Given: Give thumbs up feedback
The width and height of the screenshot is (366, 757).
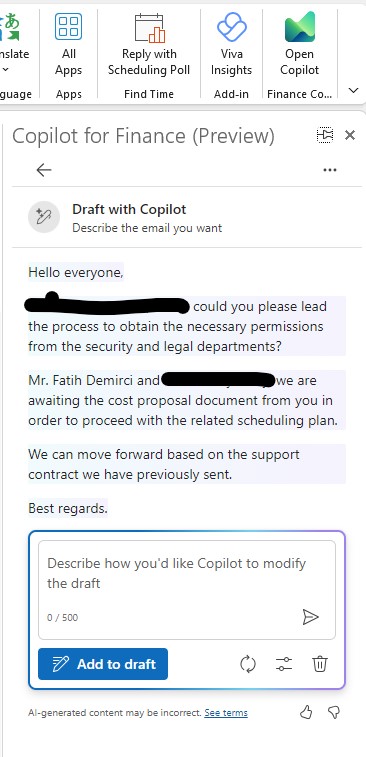Looking at the screenshot, I should tap(306, 712).
